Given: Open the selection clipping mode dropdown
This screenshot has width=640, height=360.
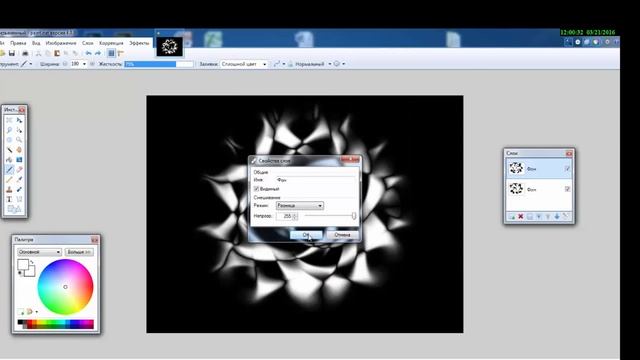Looking at the screenshot, I should point(340,64).
